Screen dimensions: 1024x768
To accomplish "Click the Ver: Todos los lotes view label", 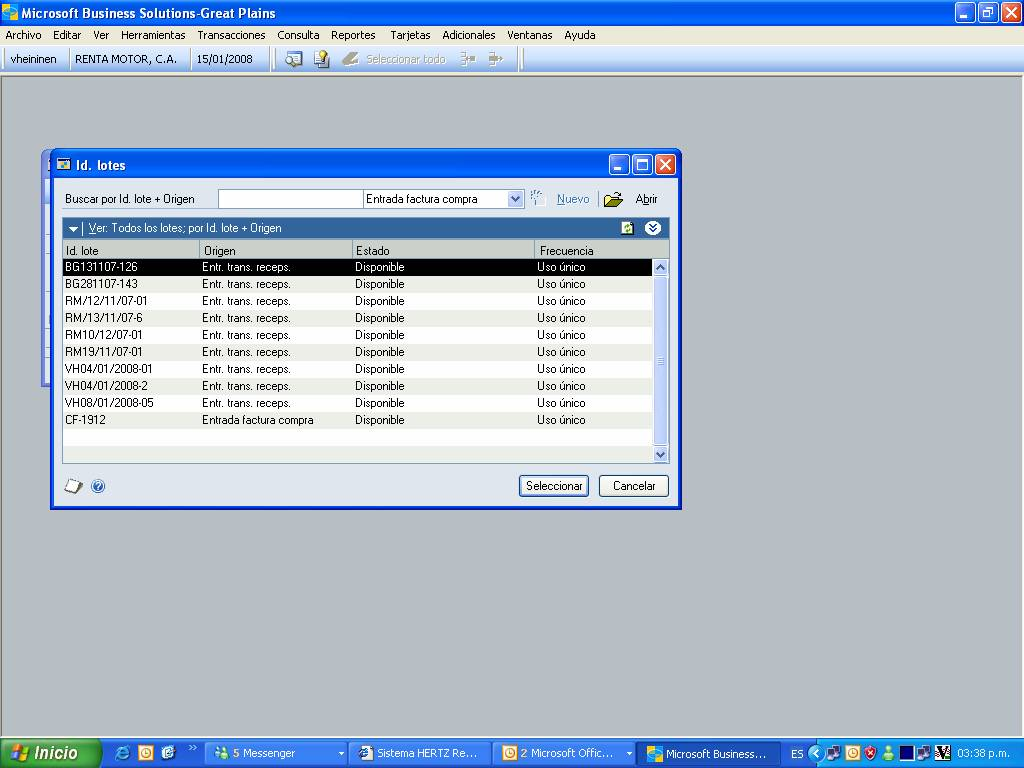I will pos(185,229).
